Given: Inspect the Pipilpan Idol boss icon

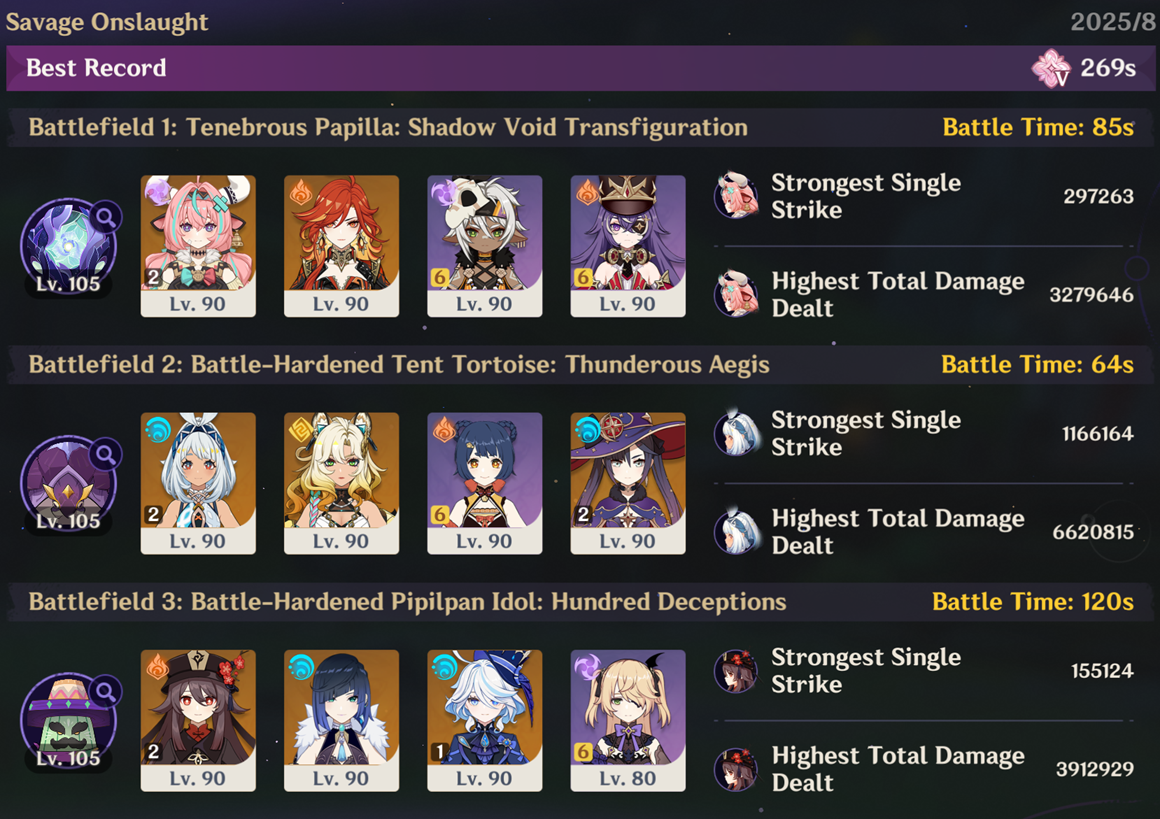Looking at the screenshot, I should click(x=68, y=721).
